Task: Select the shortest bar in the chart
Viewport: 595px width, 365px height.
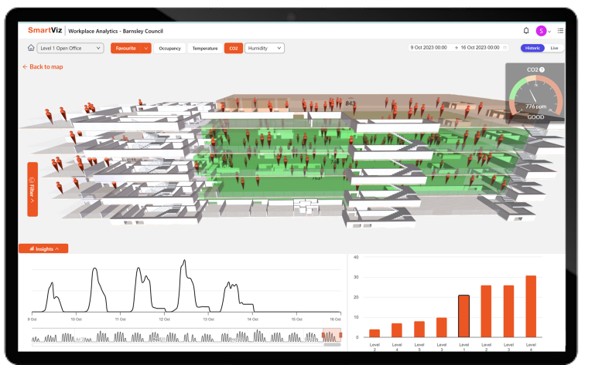Action: (375, 333)
